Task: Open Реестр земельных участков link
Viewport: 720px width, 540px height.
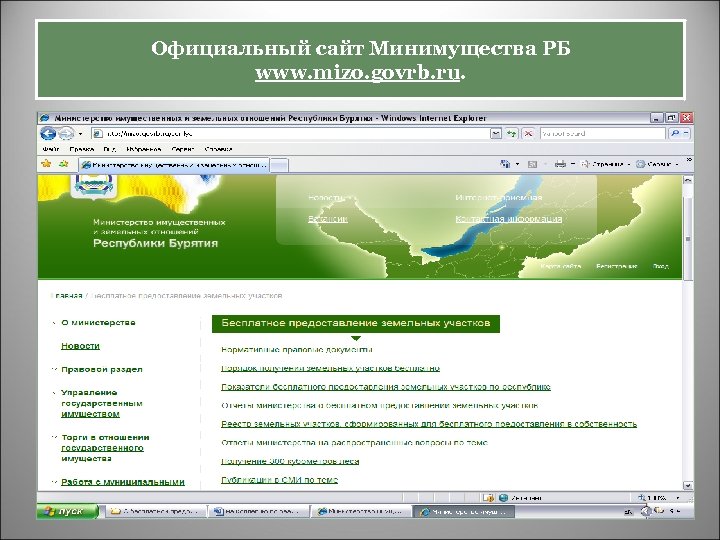Action: pyautogui.click(x=429, y=424)
